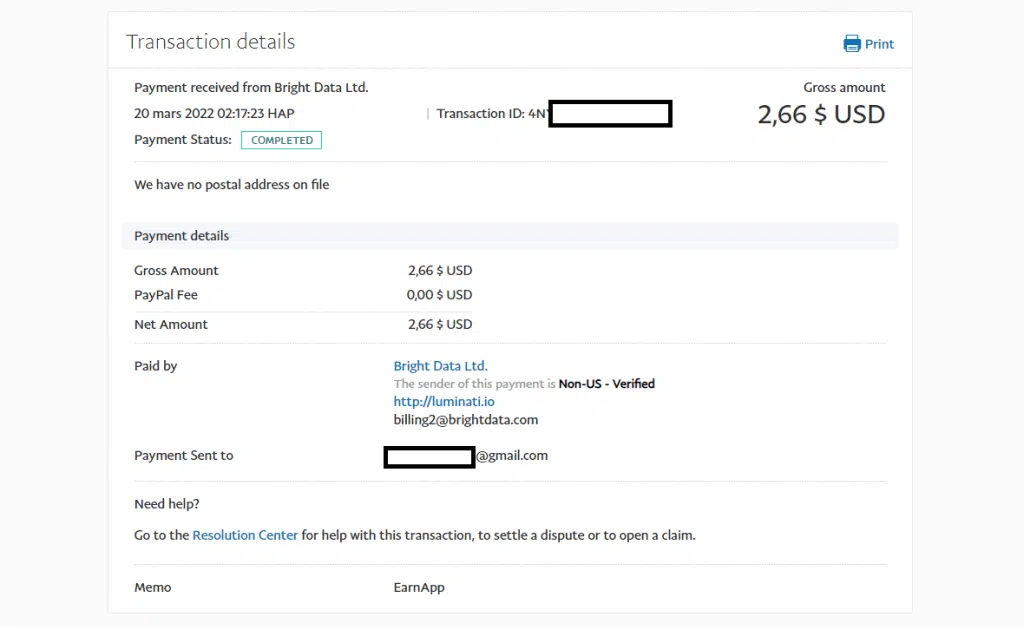Click the 'Need help?' heading
The width and height of the screenshot is (1024, 630).
[167, 504]
